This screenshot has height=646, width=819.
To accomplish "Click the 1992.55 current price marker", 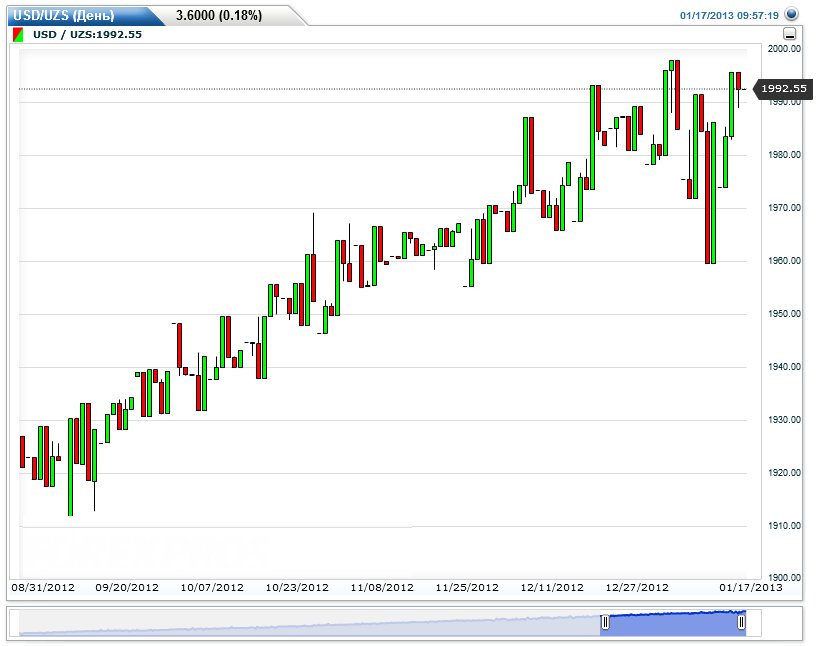I will (783, 88).
